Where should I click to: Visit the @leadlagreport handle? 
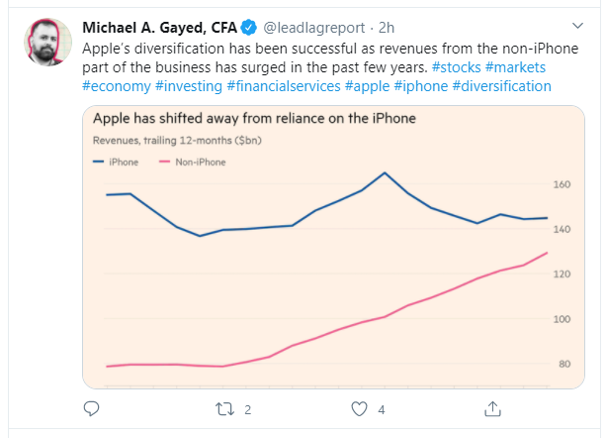pos(314,24)
